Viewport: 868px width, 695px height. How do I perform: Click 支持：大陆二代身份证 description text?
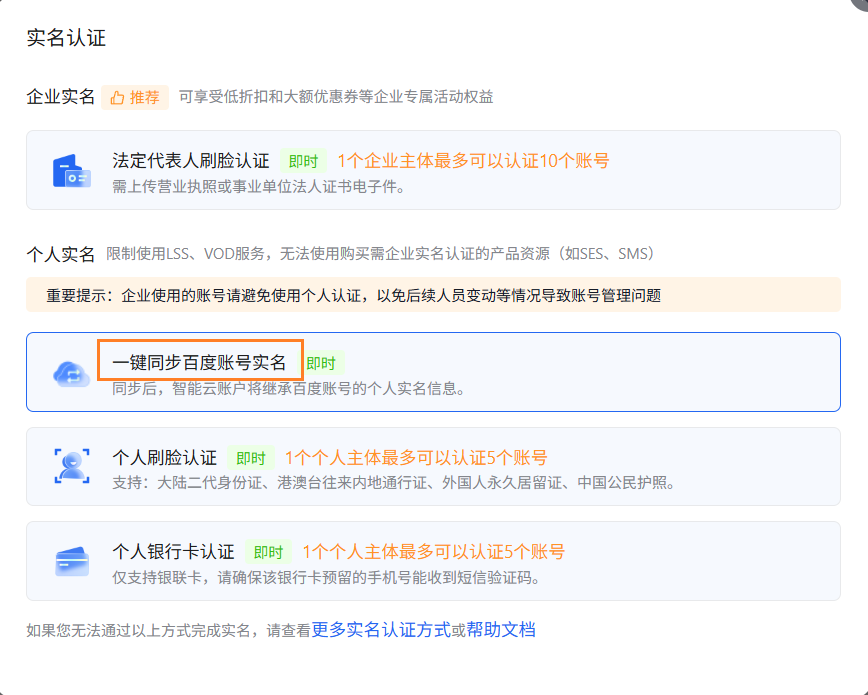click(x=395, y=483)
